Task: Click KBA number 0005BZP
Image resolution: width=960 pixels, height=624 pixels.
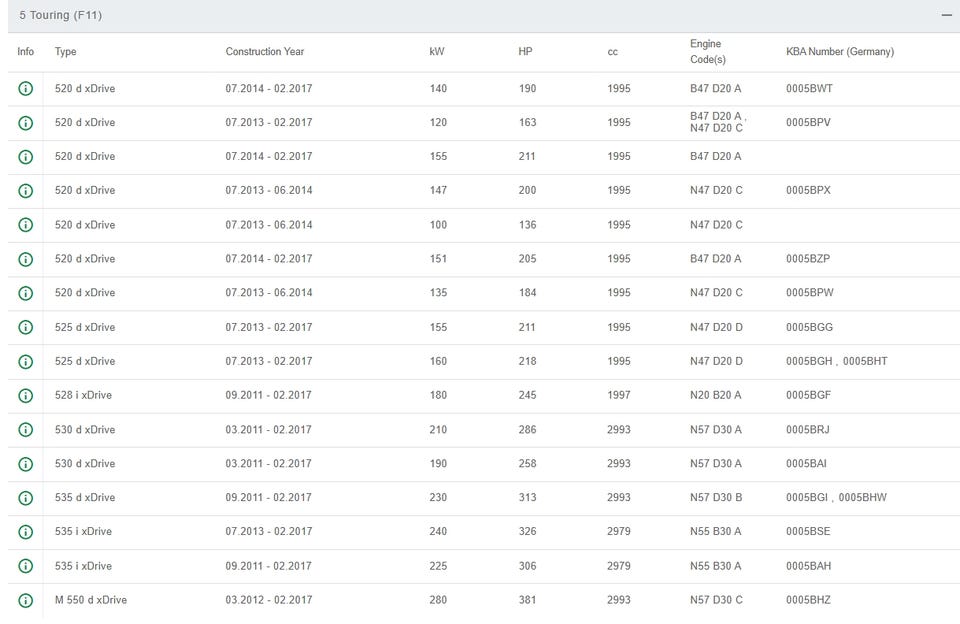Action: click(x=808, y=258)
